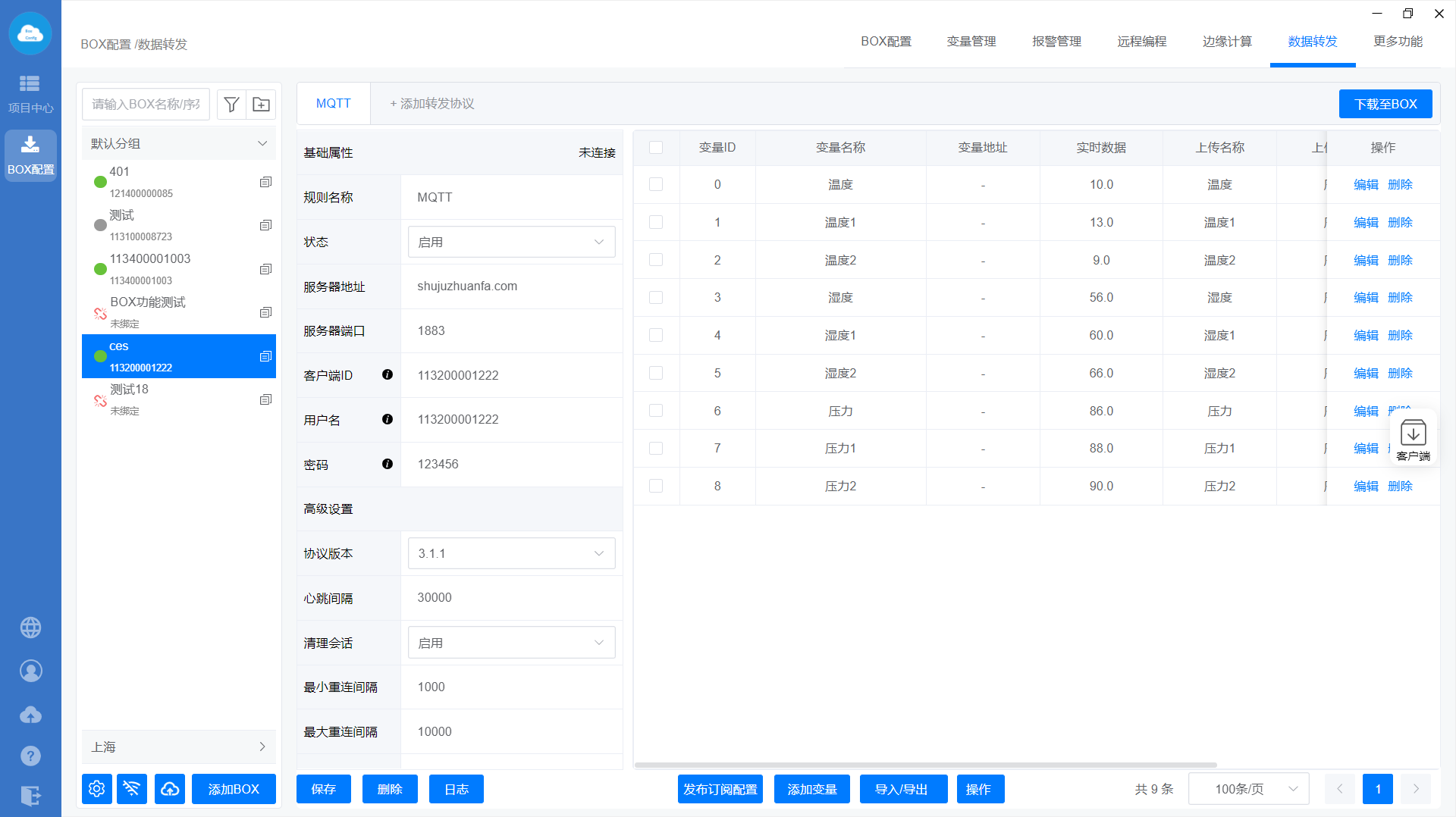Open the 变量管理 tab
Viewport: 1456px width, 817px height.
(x=971, y=42)
